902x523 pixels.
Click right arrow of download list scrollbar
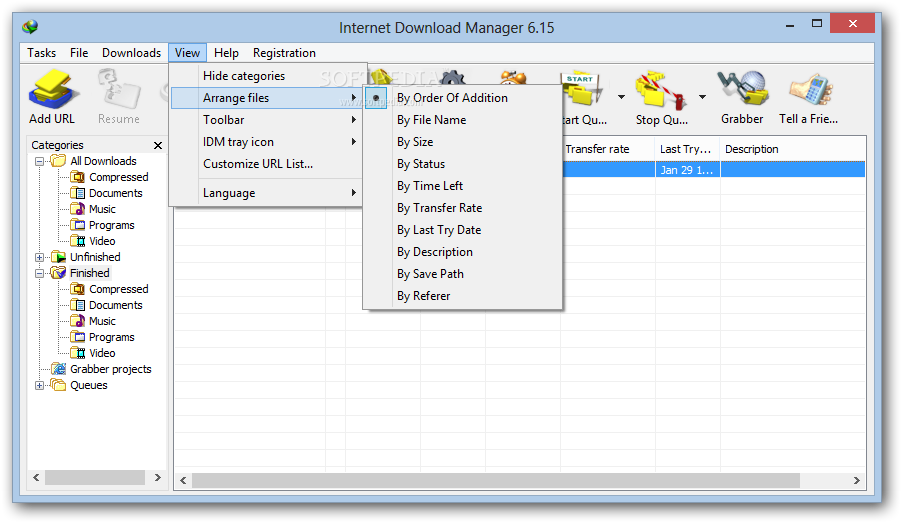[x=857, y=480]
